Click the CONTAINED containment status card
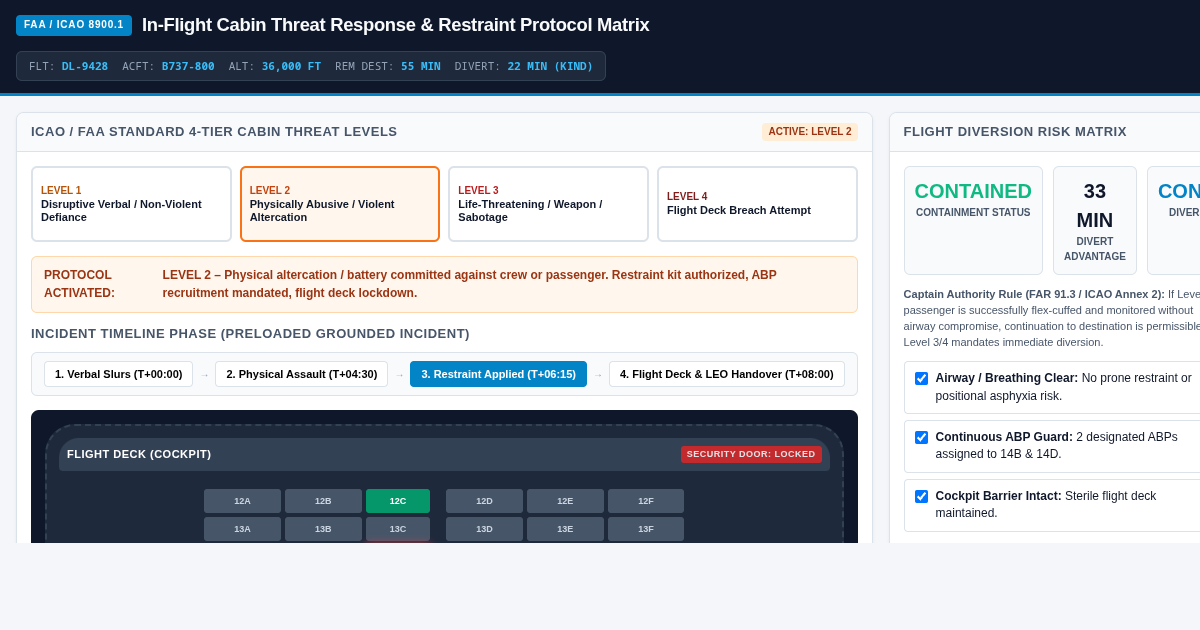1200x630 pixels. click(x=973, y=220)
